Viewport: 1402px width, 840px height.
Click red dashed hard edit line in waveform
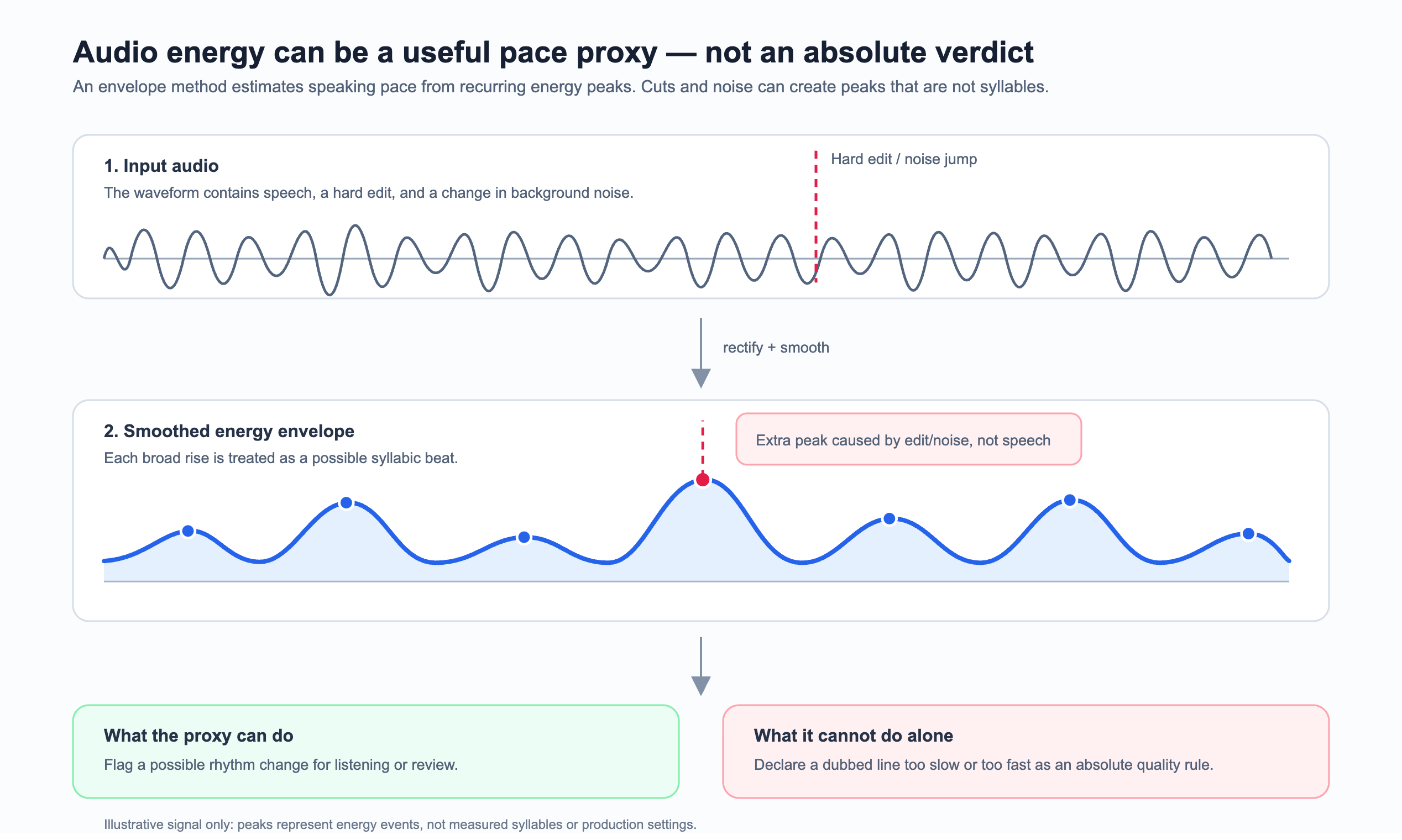pyautogui.click(x=816, y=216)
